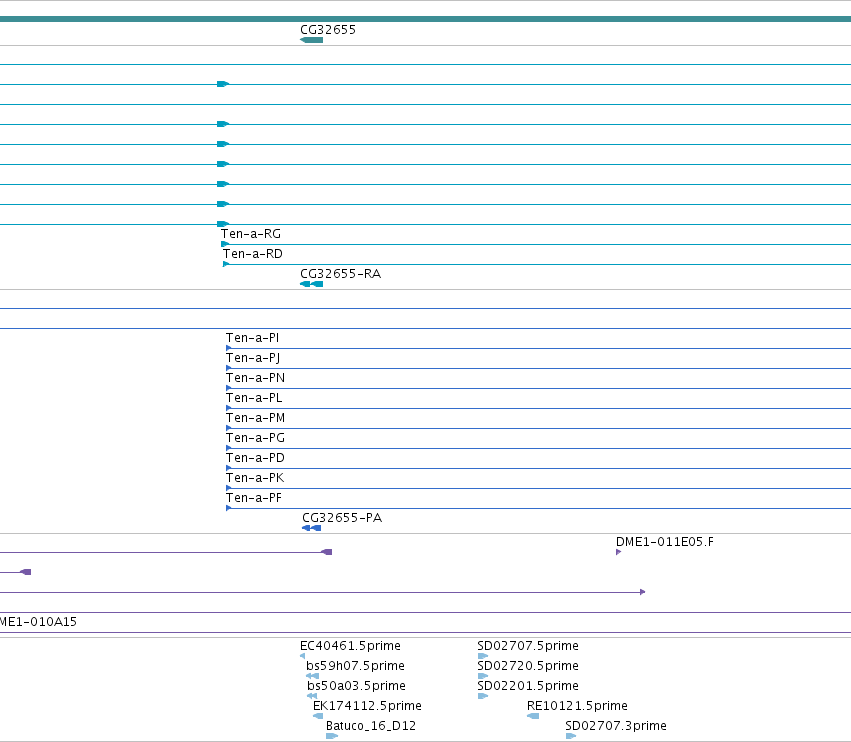Select the Ten-a-PG protein label

click(x=255, y=437)
